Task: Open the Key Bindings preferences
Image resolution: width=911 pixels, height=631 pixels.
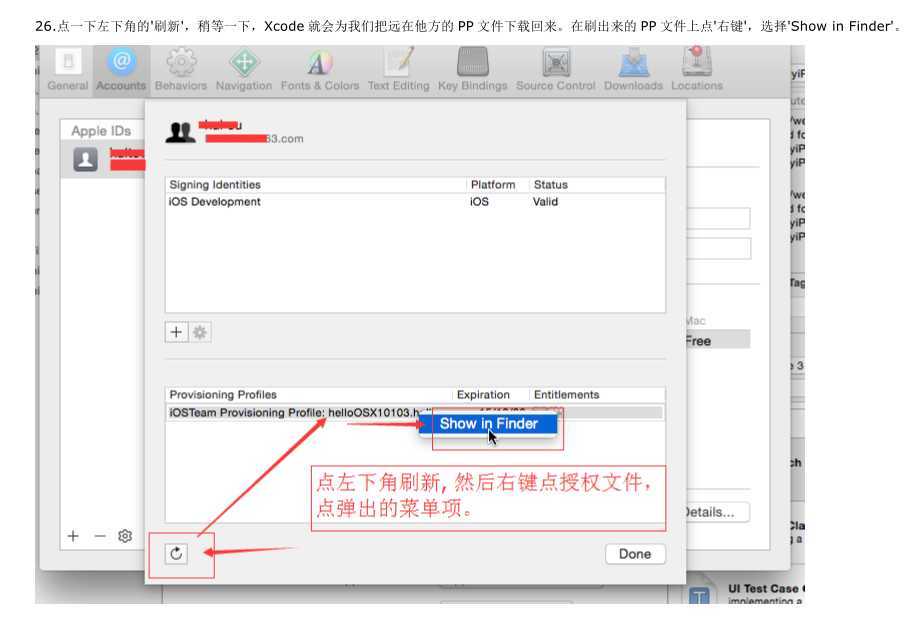Action: [x=472, y=70]
